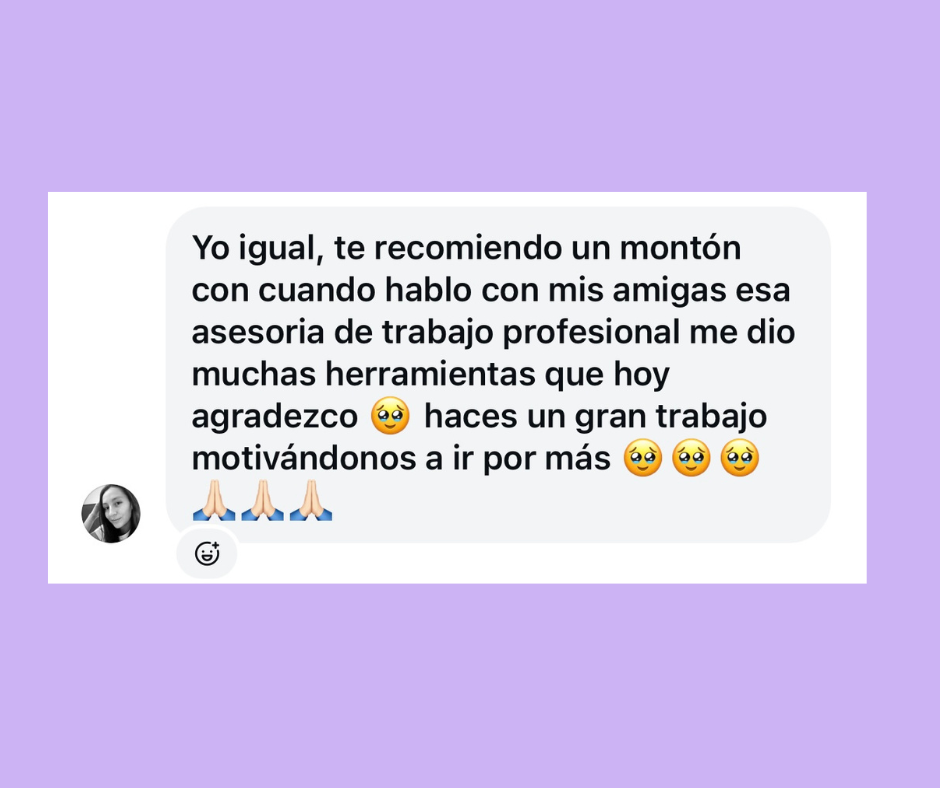Click the middle praying hands emoji

point(263,500)
